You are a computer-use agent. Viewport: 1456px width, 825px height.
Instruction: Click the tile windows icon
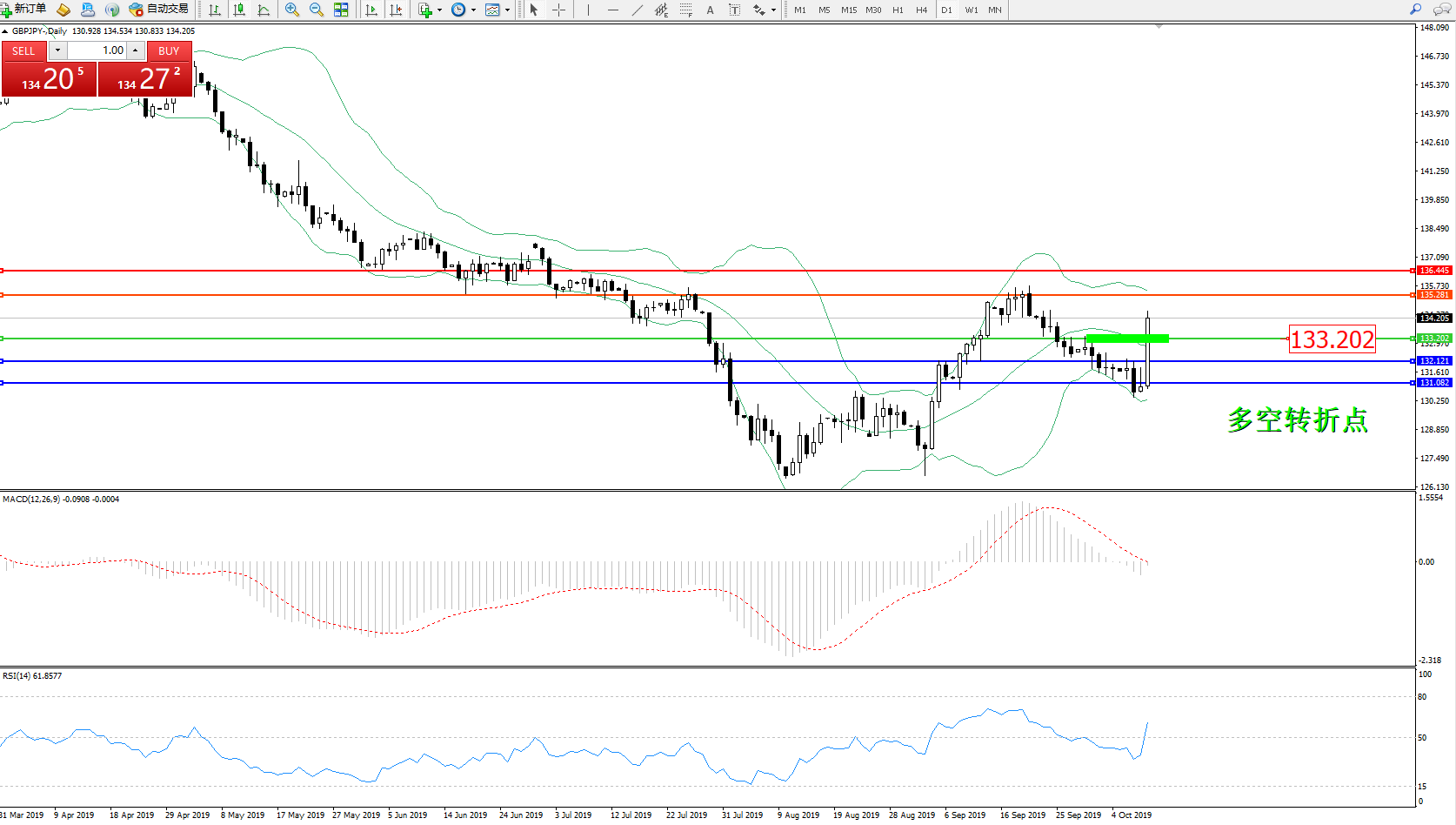(x=341, y=10)
